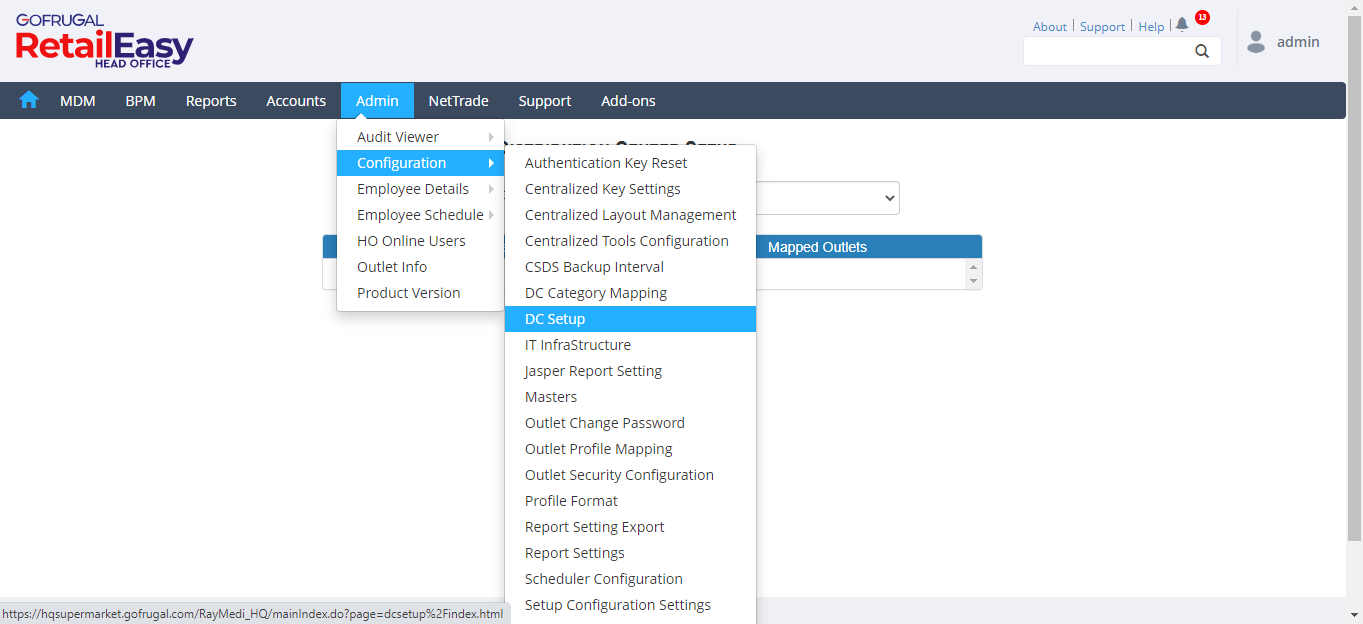Click the Help link

tap(1151, 27)
